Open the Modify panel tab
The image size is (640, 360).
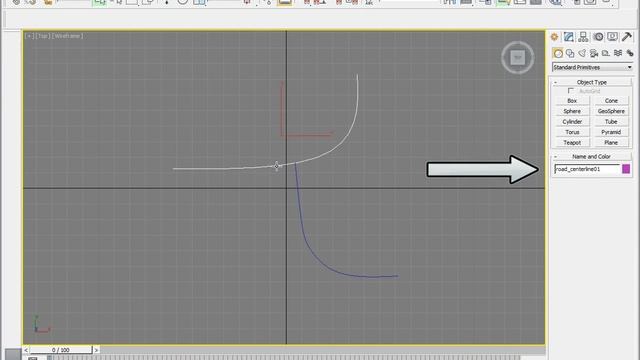tap(569, 37)
